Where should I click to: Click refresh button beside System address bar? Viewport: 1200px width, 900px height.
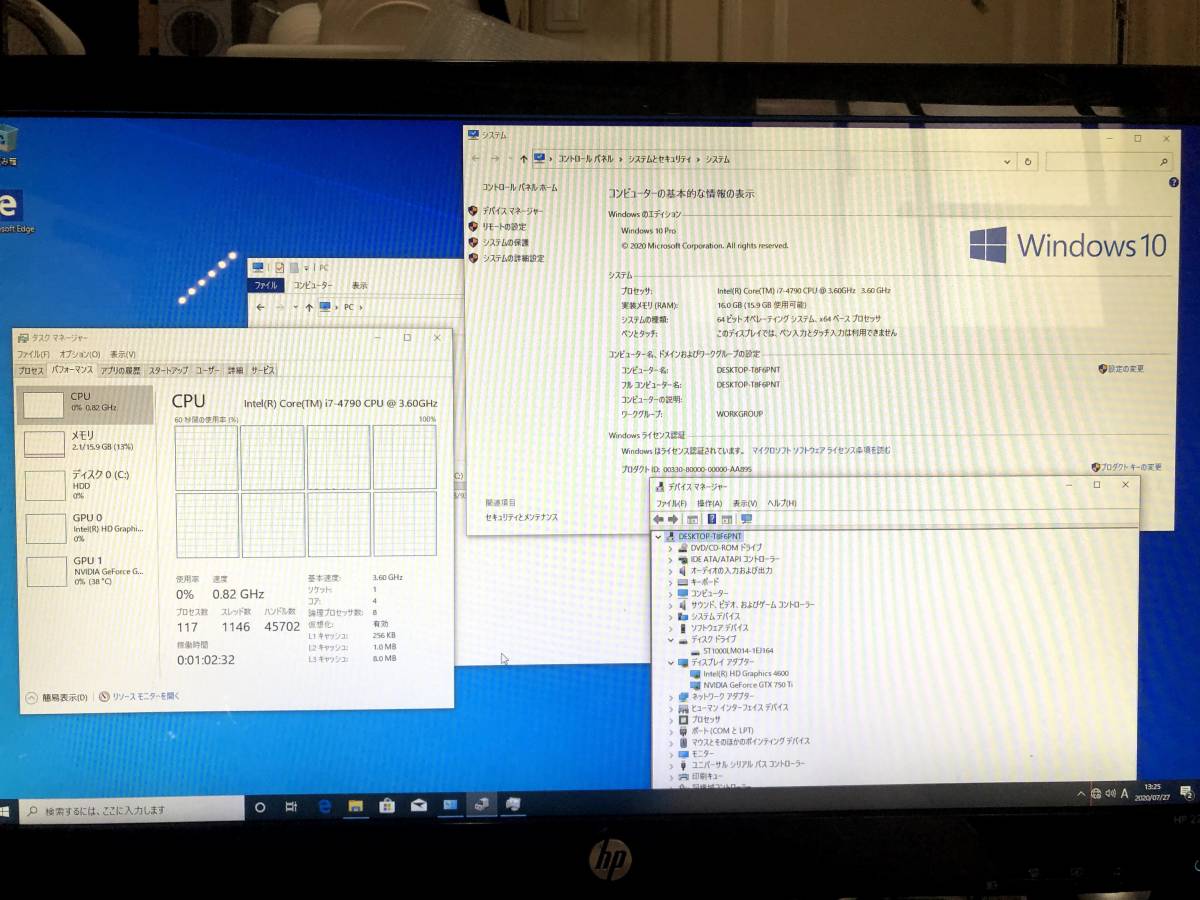pyautogui.click(x=1028, y=160)
